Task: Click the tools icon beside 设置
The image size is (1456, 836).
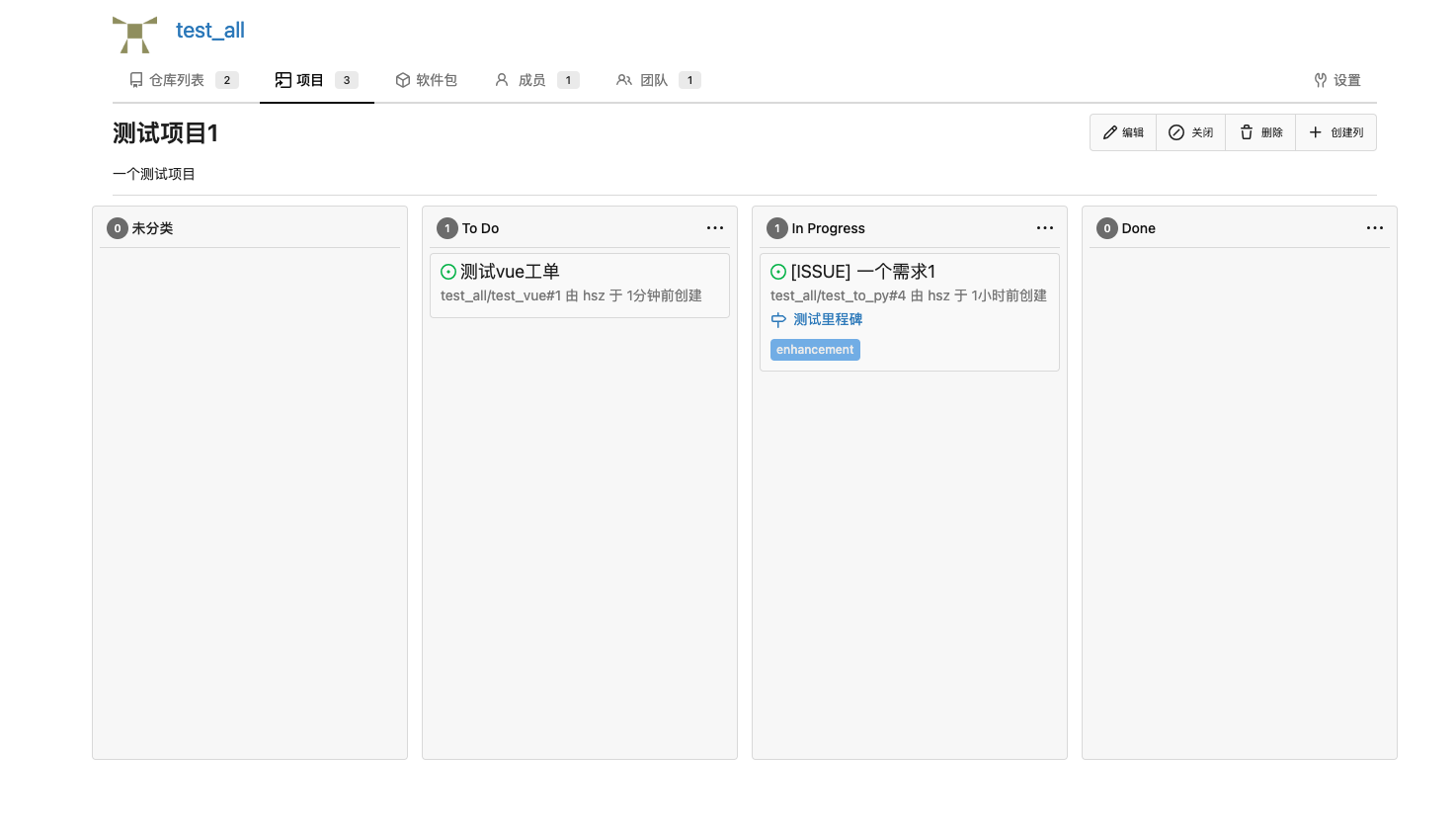Action: tap(1321, 80)
